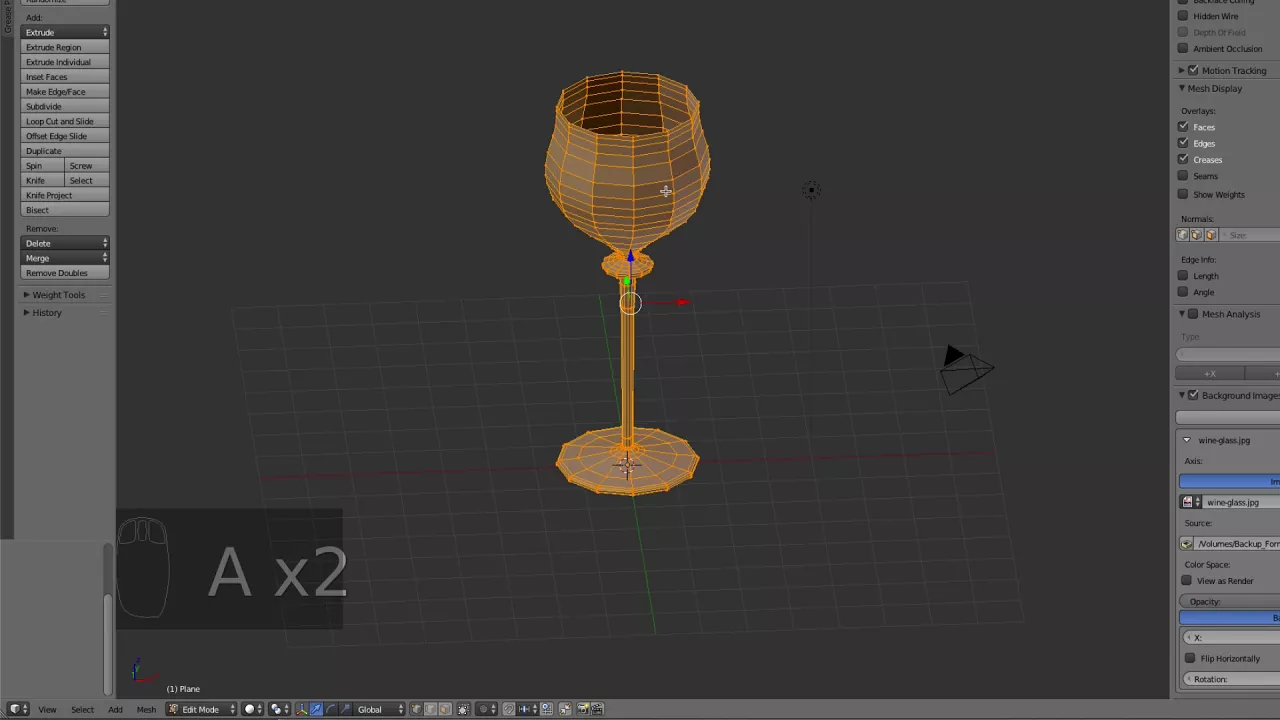This screenshot has width=1280, height=720.
Task: Toggle the Motion Tracking checkbox
Action: click(1193, 71)
